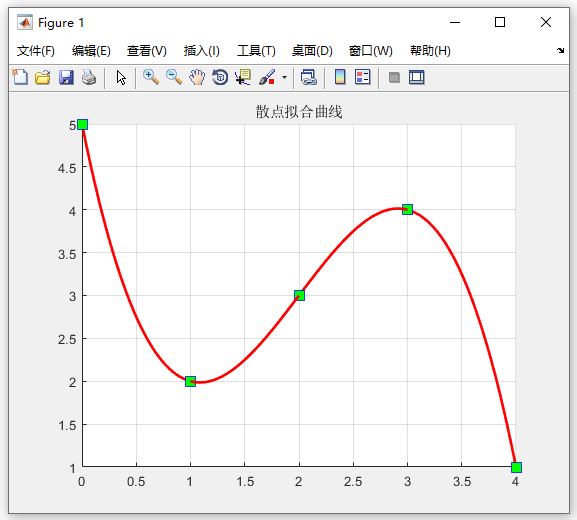Image resolution: width=577 pixels, height=520 pixels.
Task: Open a file with the folder icon
Action: click(43, 77)
